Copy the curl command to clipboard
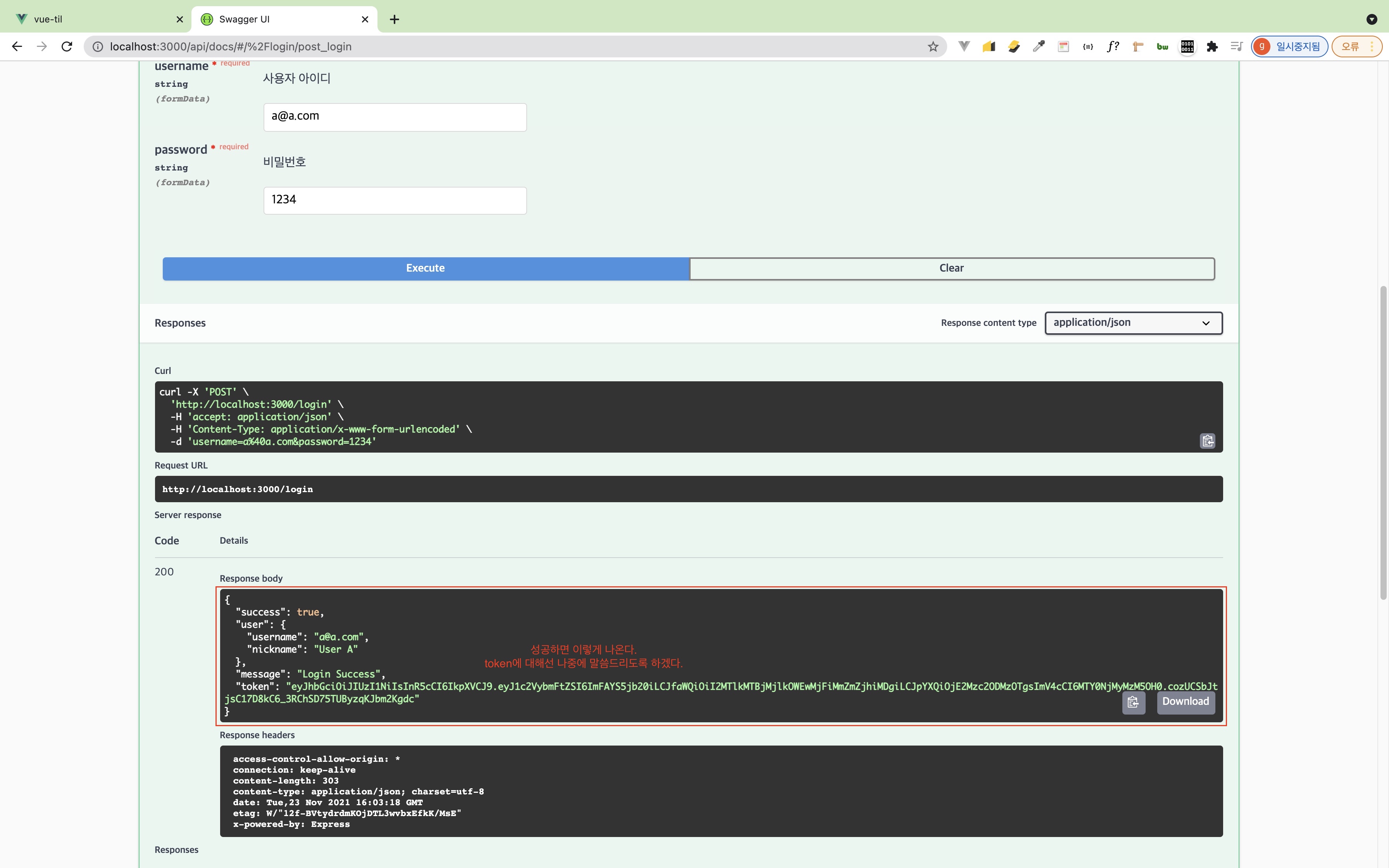Viewport: 1389px width, 868px height. point(1207,441)
